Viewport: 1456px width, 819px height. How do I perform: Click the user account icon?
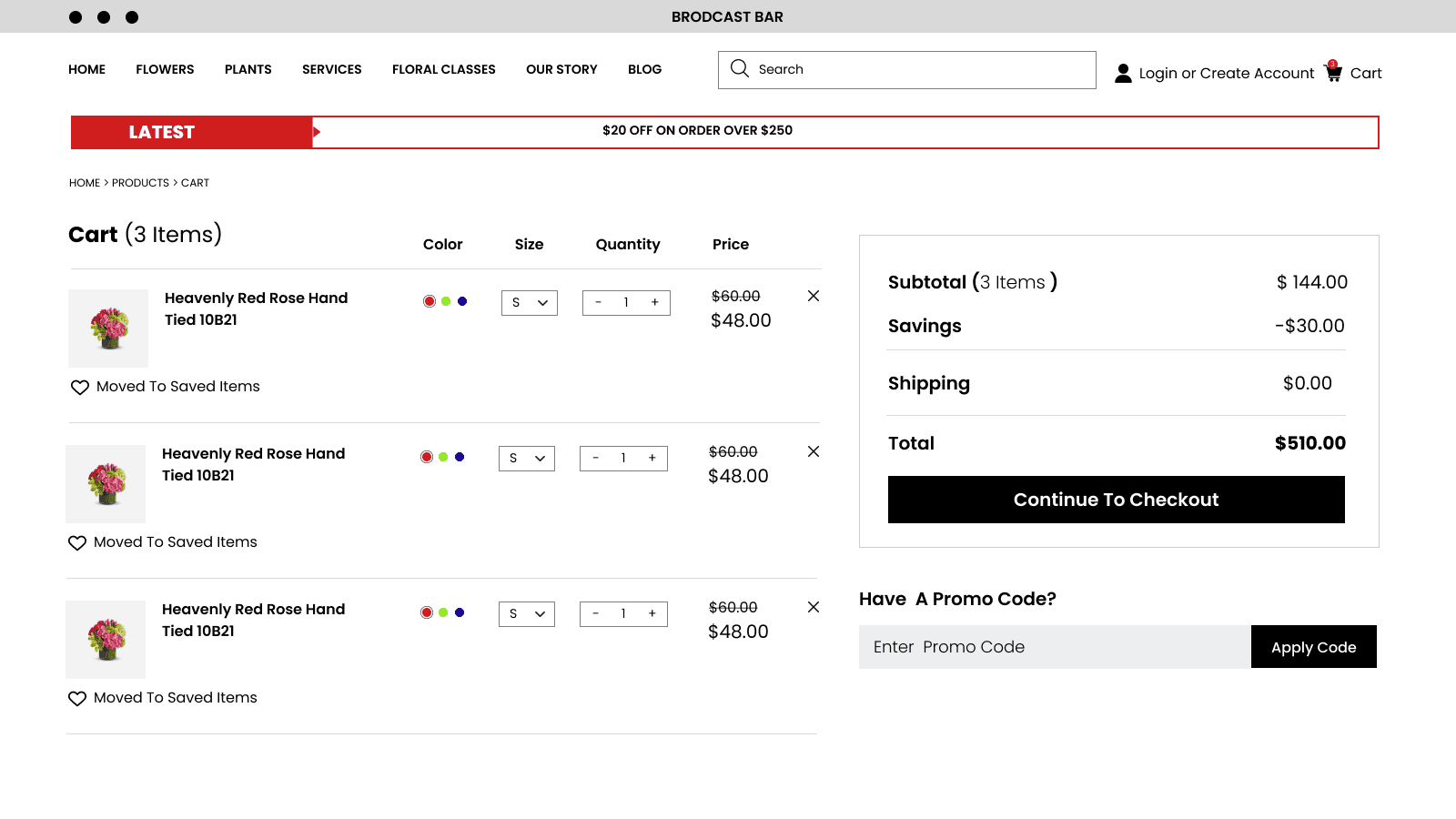click(x=1123, y=73)
